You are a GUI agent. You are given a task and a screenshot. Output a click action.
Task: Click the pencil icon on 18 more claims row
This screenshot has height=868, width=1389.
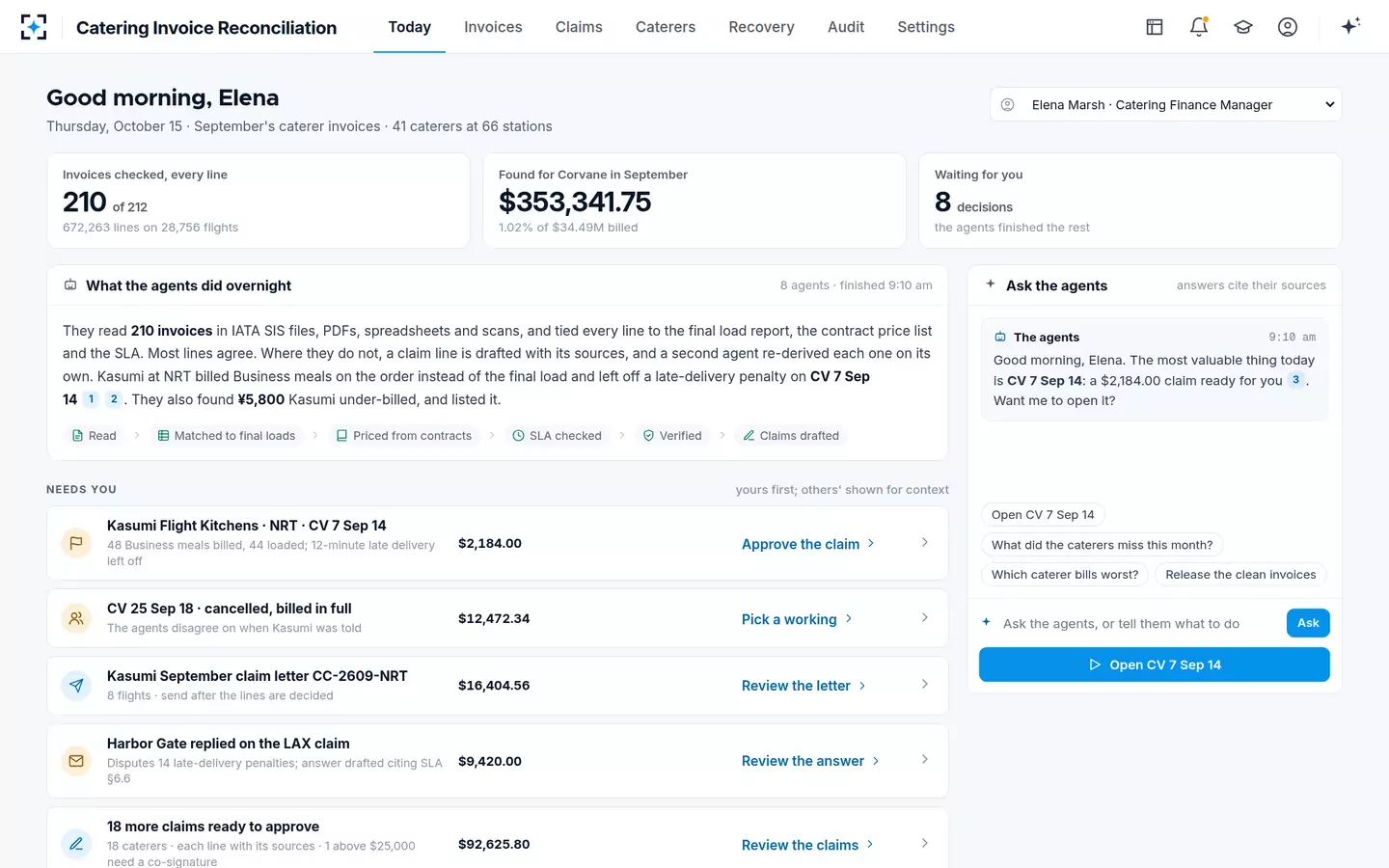coord(76,844)
